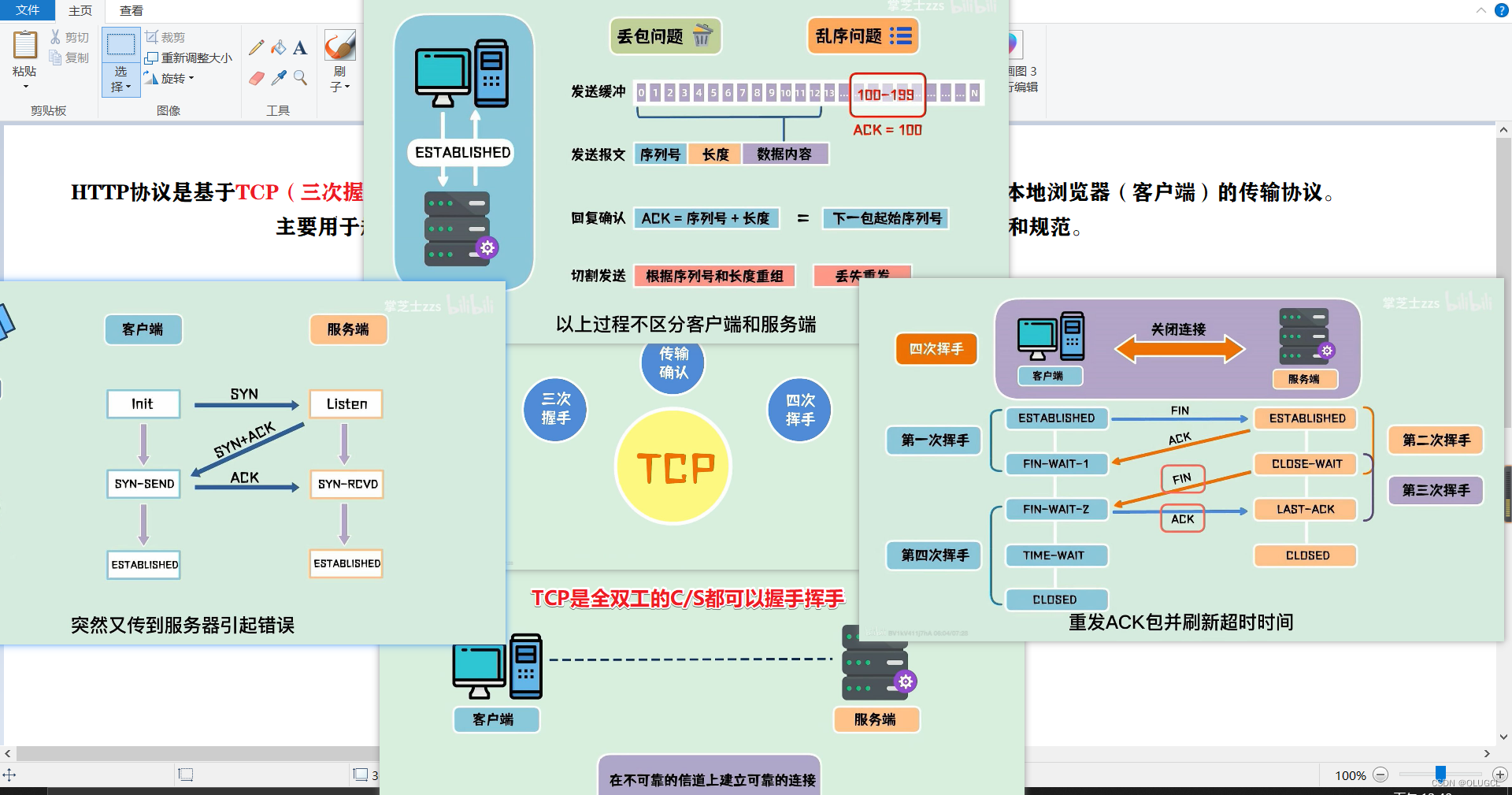The height and width of the screenshot is (795, 1512).
Task: Click the 第三次挥手 label
Action: (x=1436, y=490)
